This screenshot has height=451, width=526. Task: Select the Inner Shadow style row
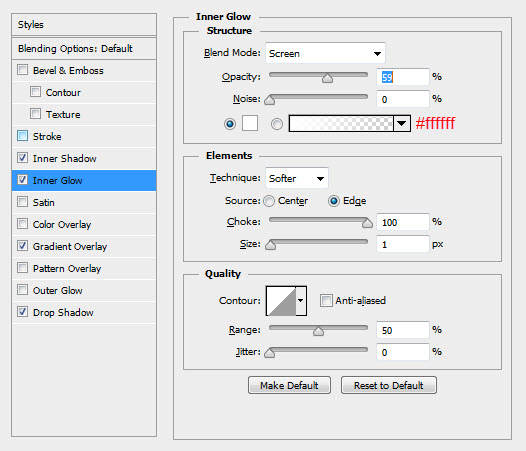[84, 158]
